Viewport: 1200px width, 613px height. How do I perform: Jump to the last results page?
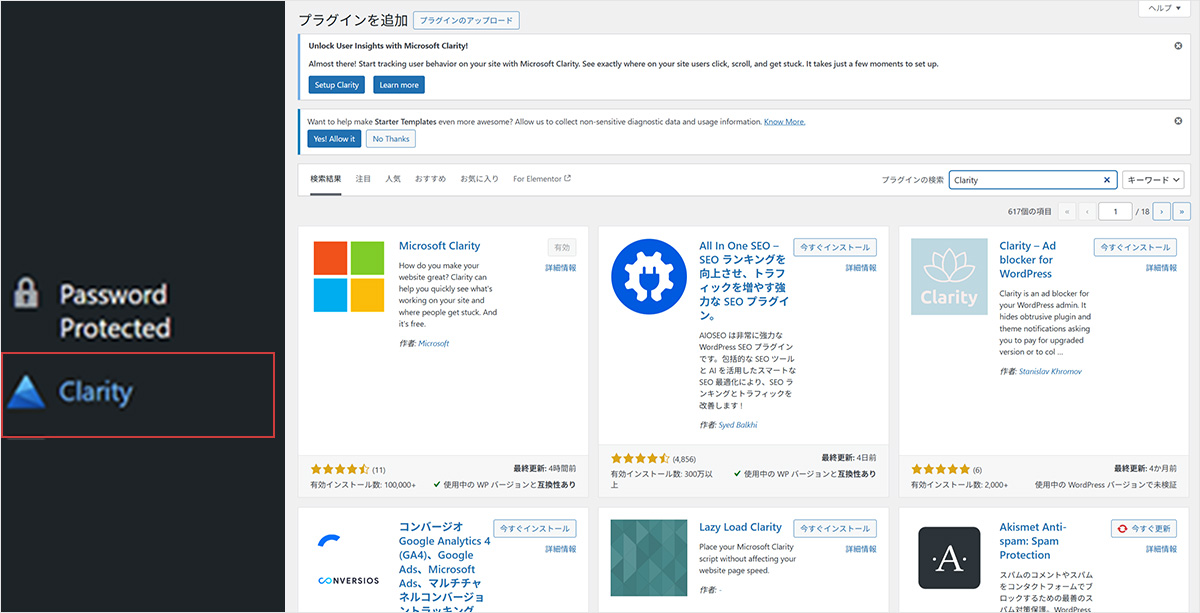point(1182,211)
